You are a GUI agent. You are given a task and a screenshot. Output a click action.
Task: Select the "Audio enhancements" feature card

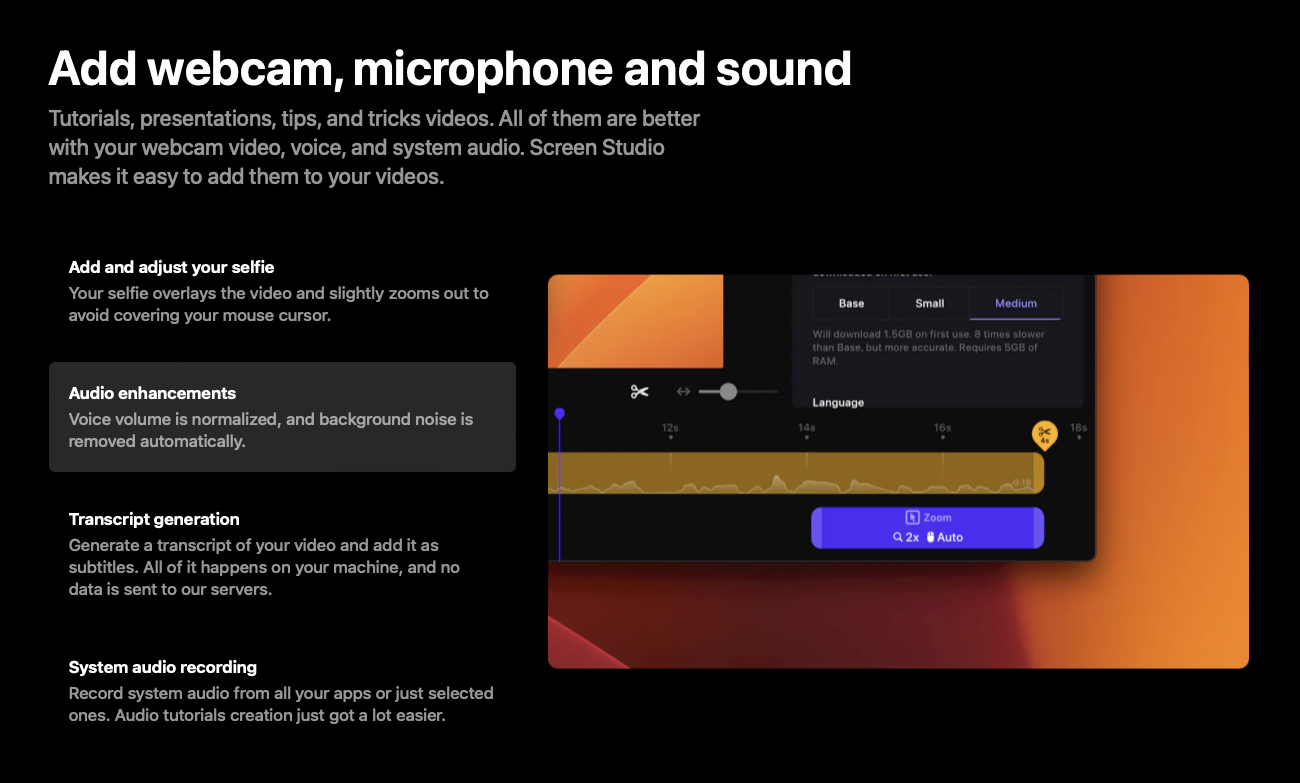[282, 417]
